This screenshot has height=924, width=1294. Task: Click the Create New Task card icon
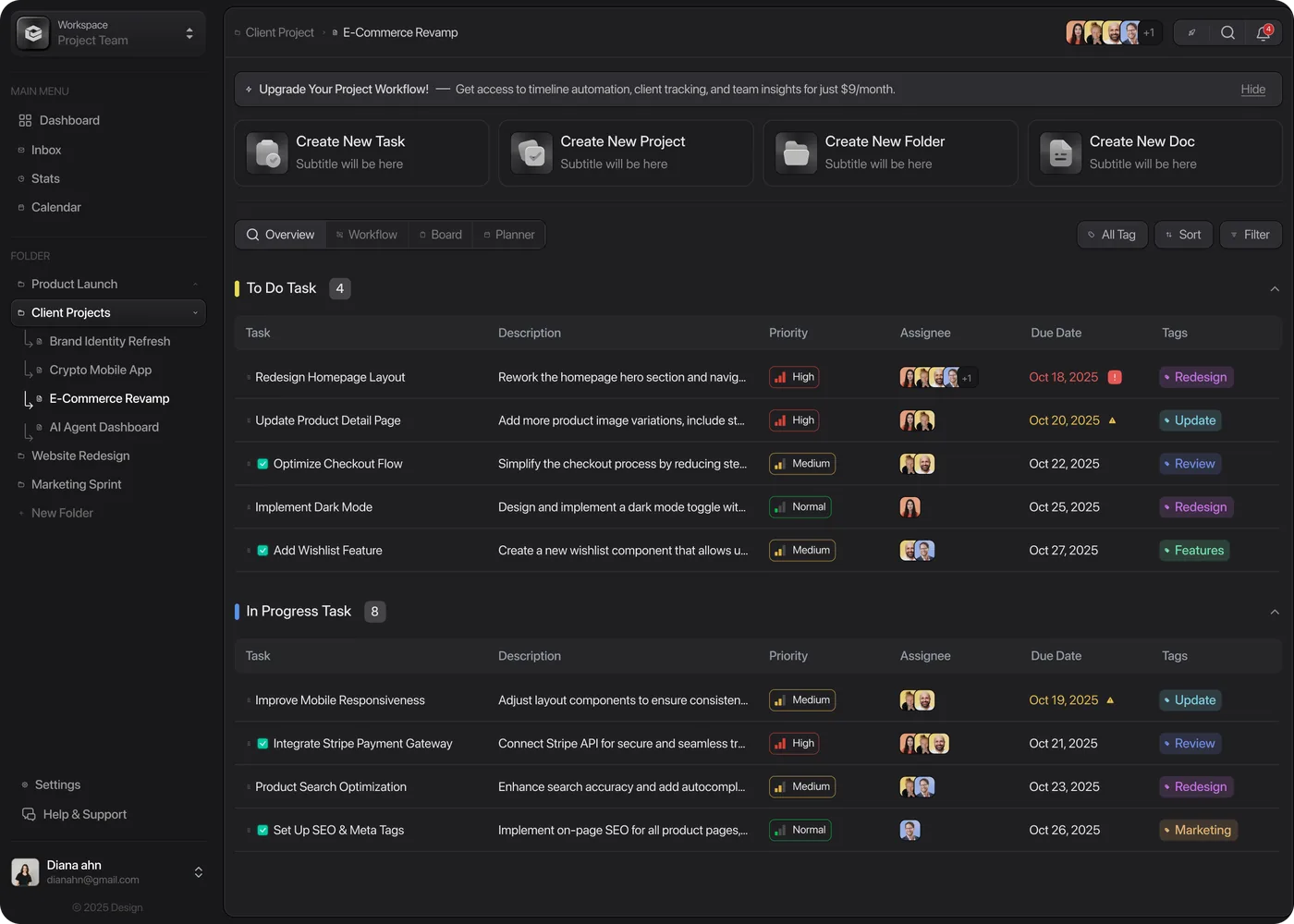pos(267,152)
